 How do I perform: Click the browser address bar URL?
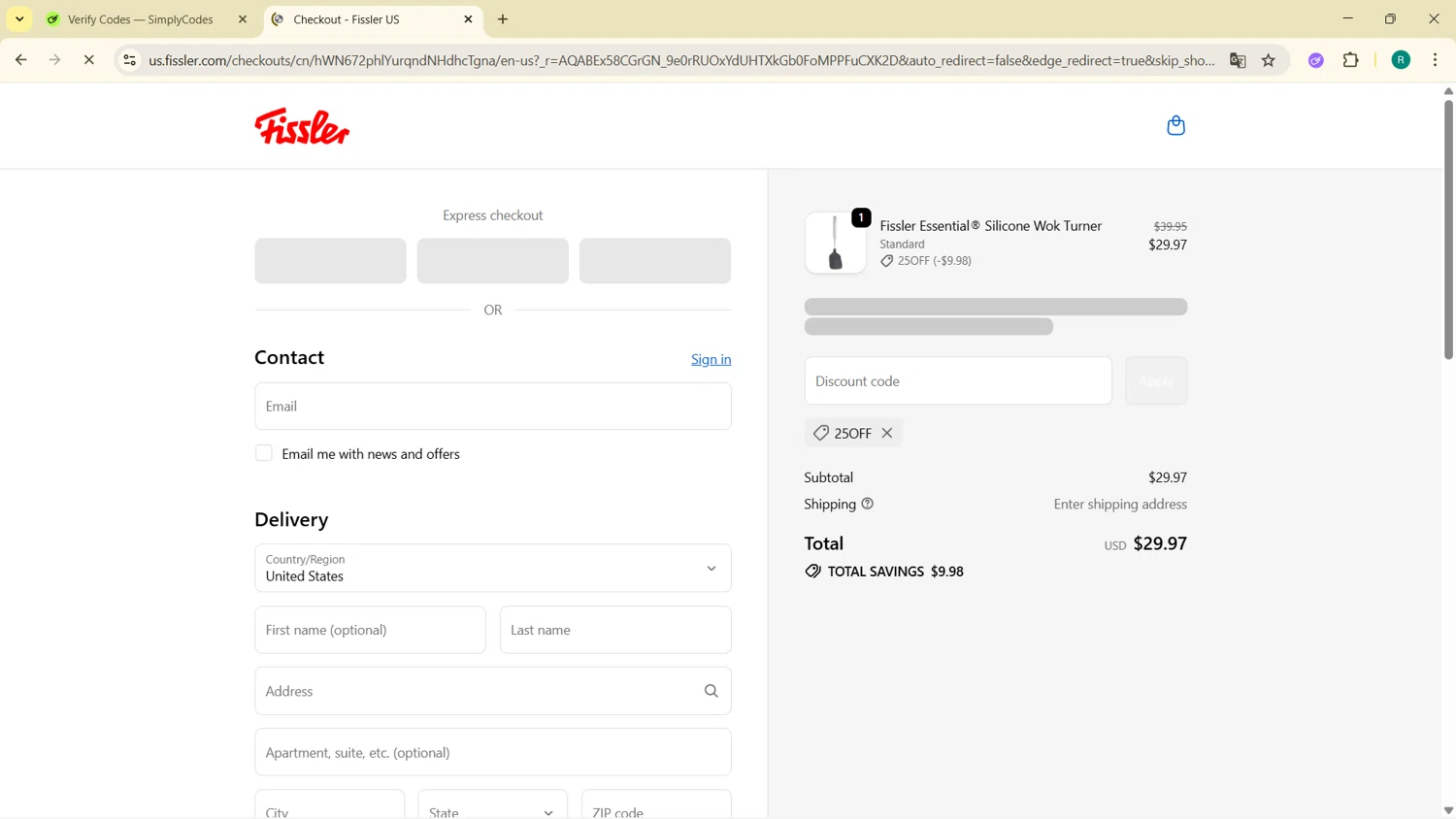coord(681,60)
